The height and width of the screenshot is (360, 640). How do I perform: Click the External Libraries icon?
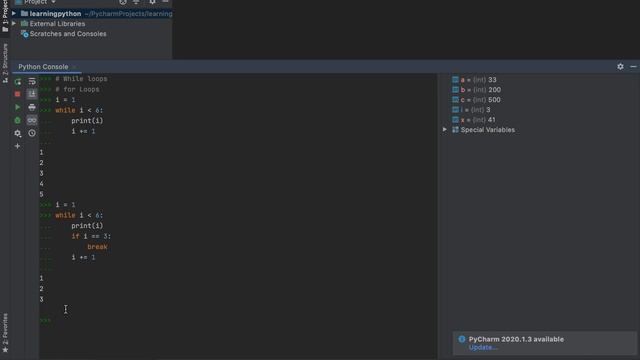point(24,24)
